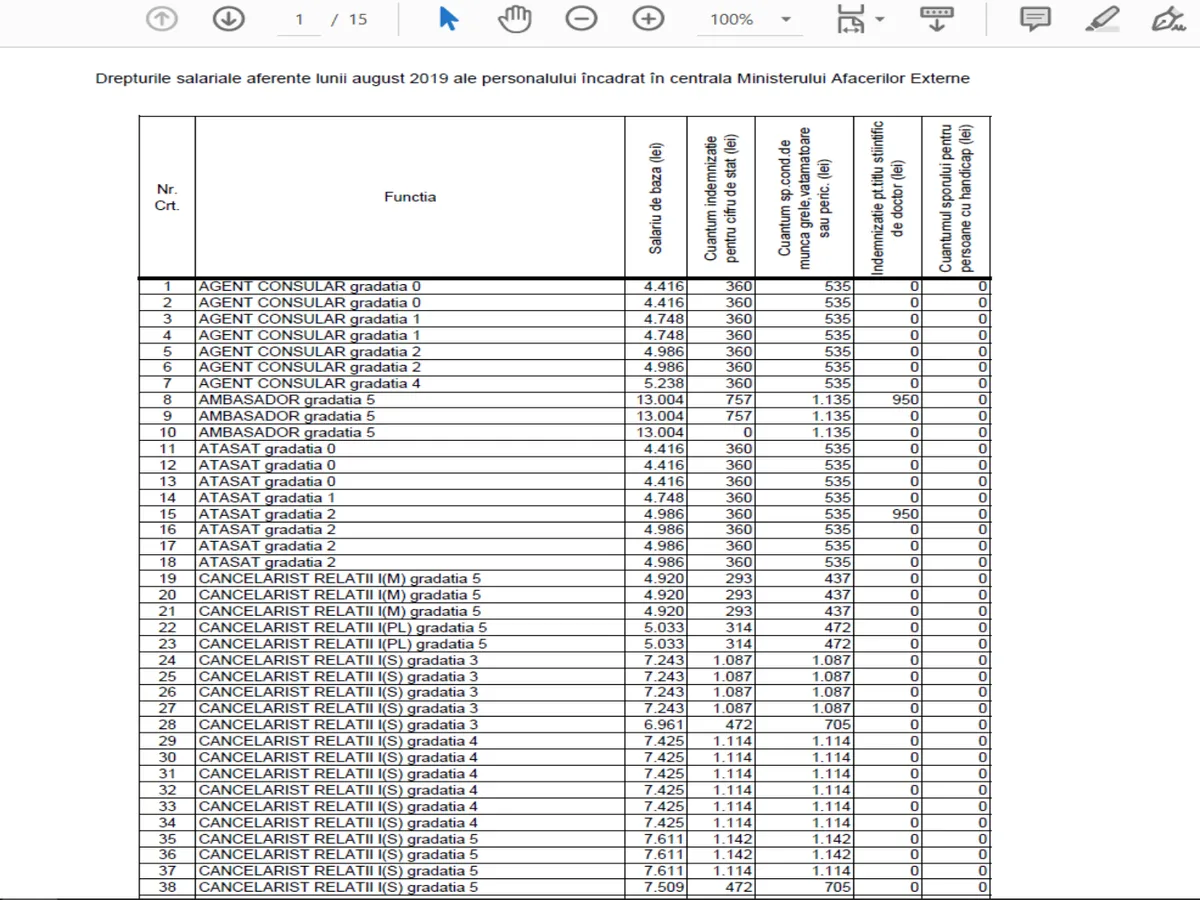Click the document title text line

(532, 78)
